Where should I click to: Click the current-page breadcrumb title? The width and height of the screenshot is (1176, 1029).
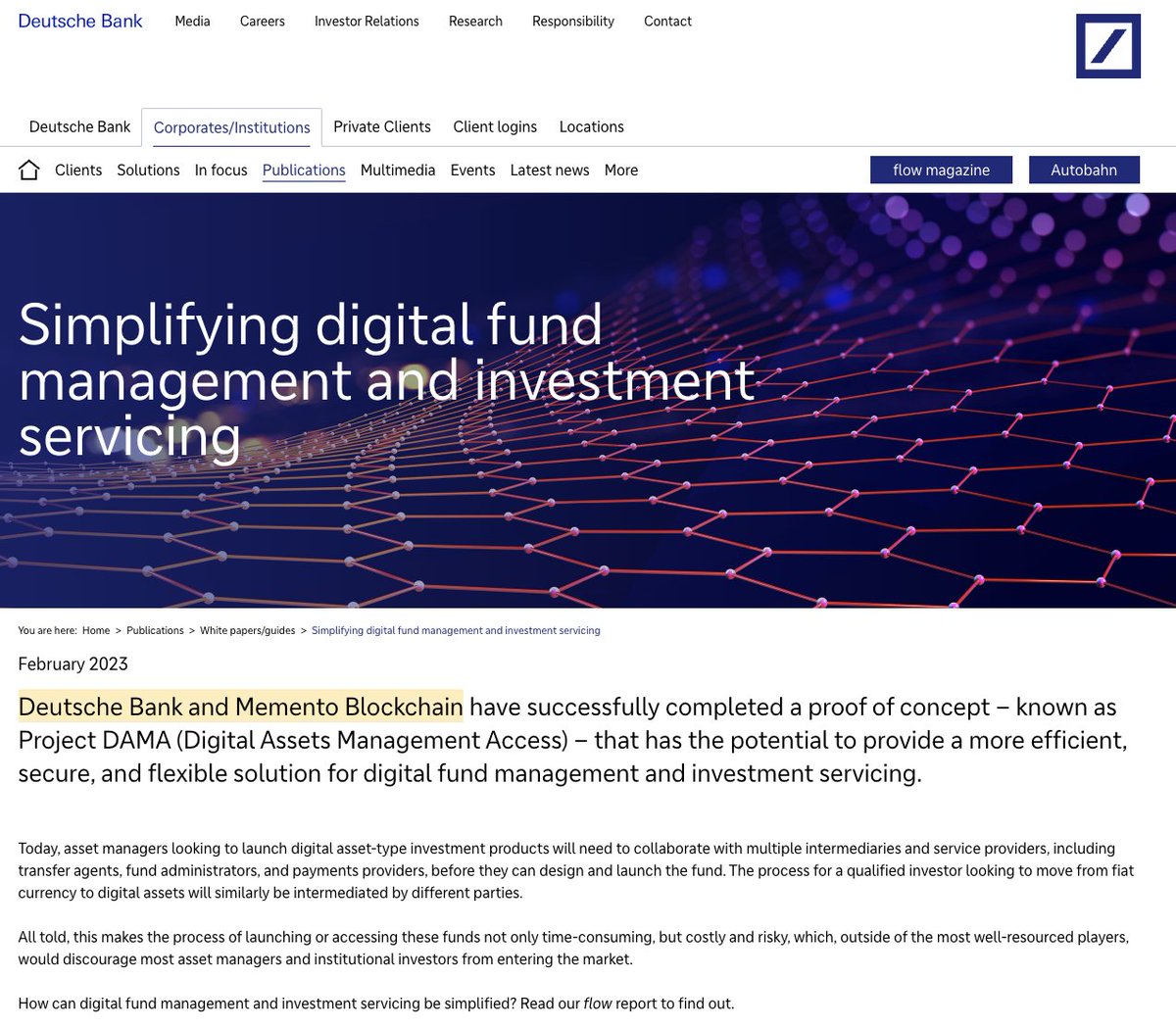click(456, 630)
